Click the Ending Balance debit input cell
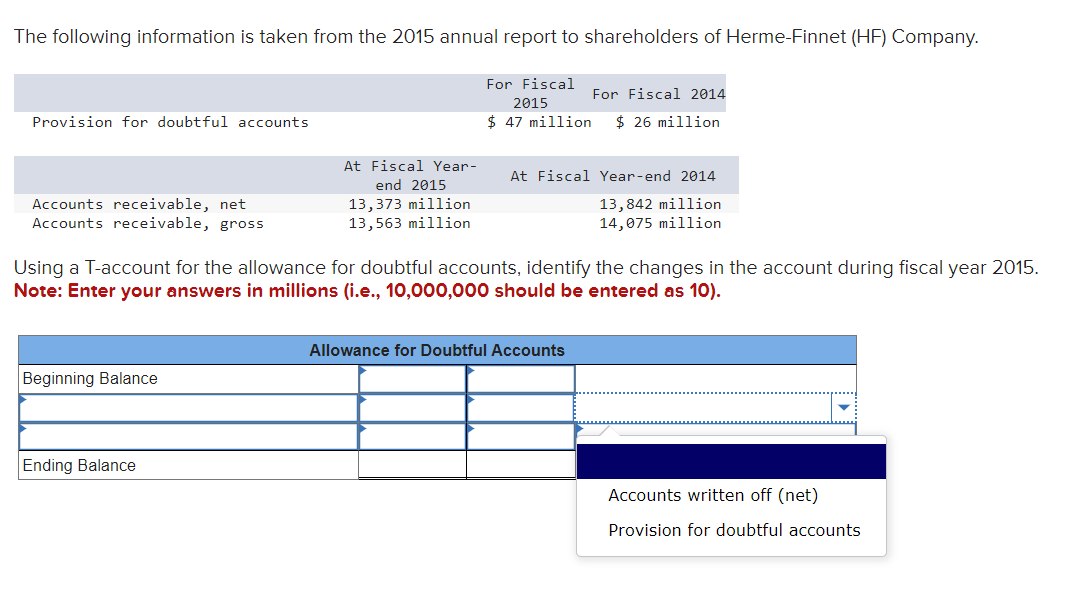 (412, 466)
